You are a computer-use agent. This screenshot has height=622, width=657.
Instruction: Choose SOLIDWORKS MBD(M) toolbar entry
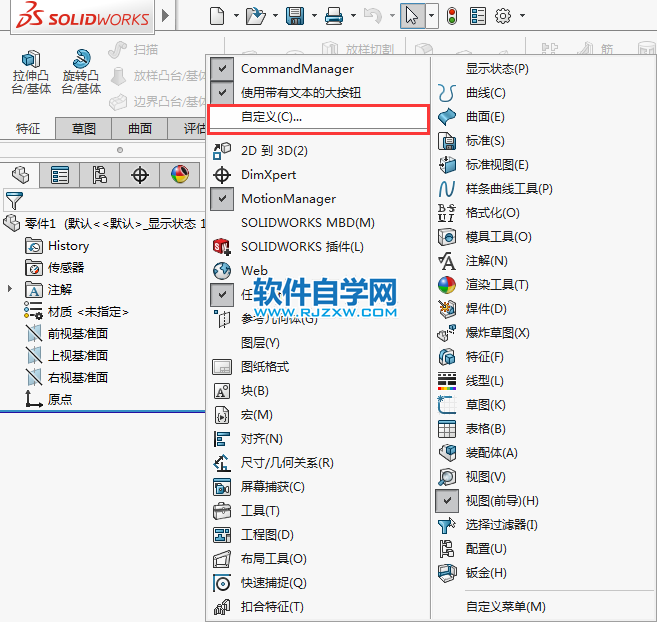[318, 223]
